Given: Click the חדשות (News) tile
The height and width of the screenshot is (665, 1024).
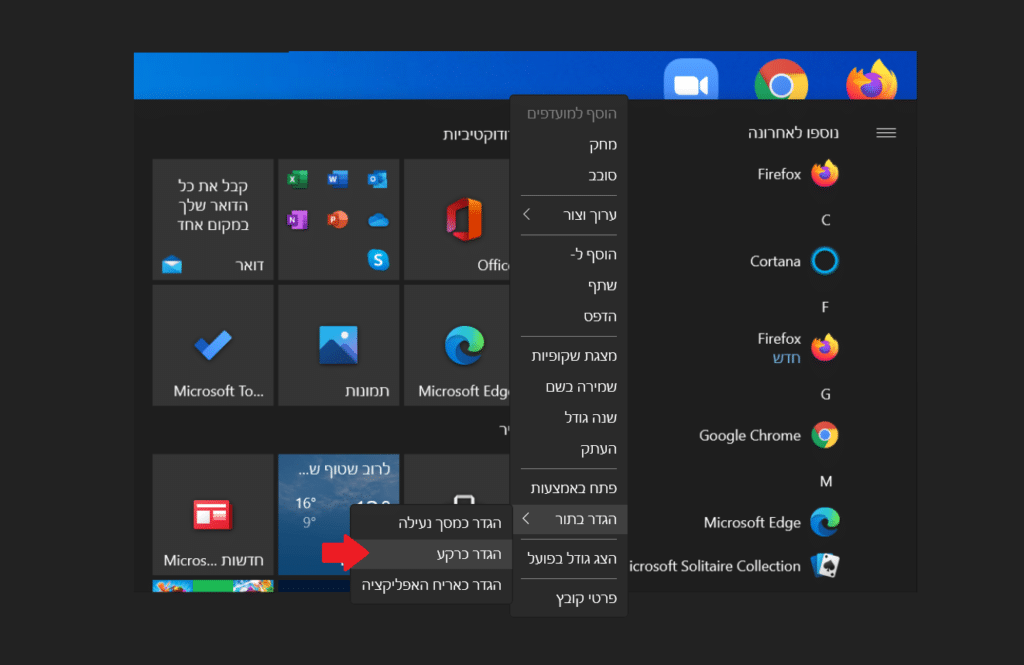Looking at the screenshot, I should (213, 515).
